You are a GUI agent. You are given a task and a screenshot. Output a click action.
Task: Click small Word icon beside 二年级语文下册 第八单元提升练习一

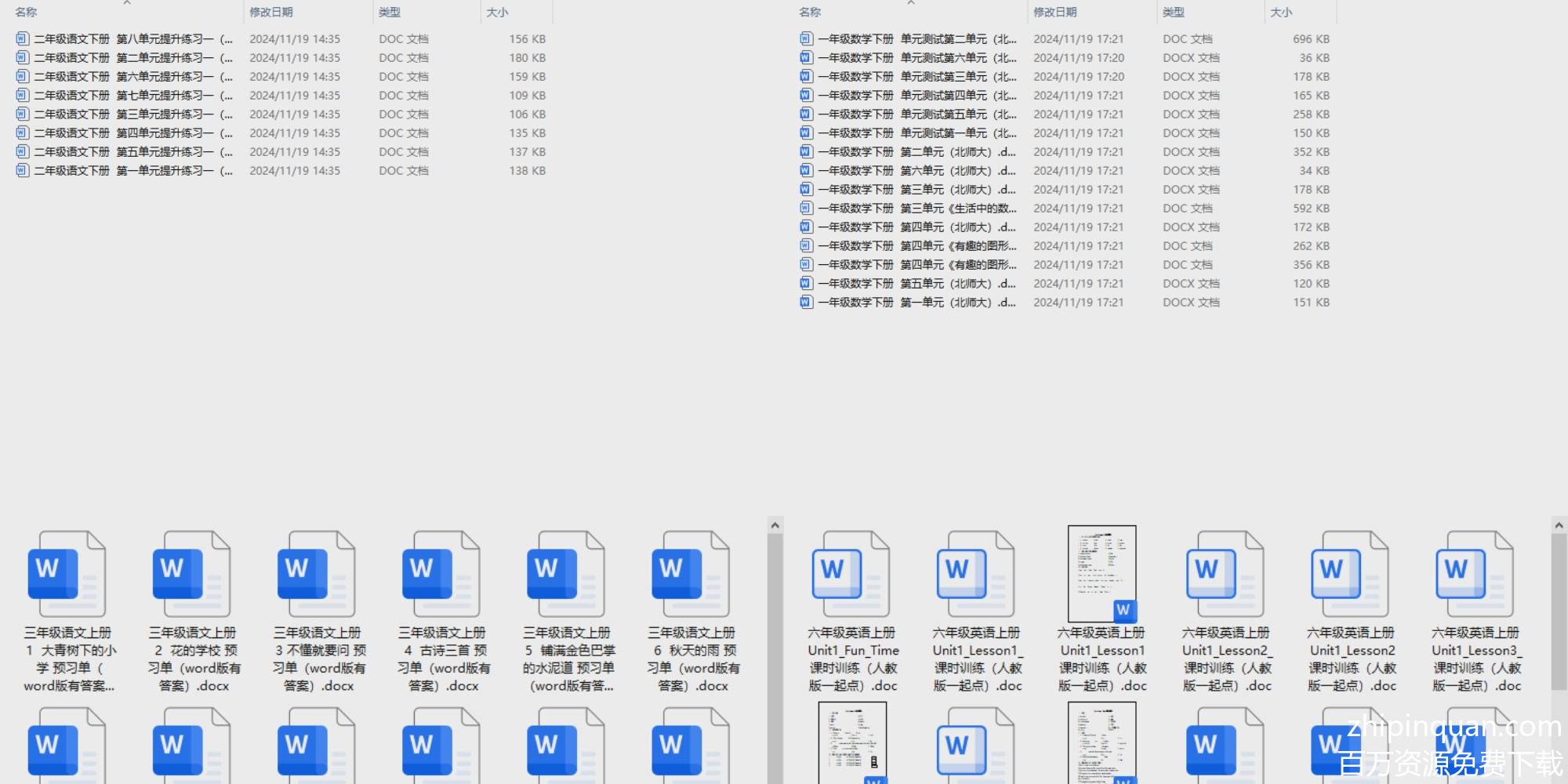click(22, 38)
